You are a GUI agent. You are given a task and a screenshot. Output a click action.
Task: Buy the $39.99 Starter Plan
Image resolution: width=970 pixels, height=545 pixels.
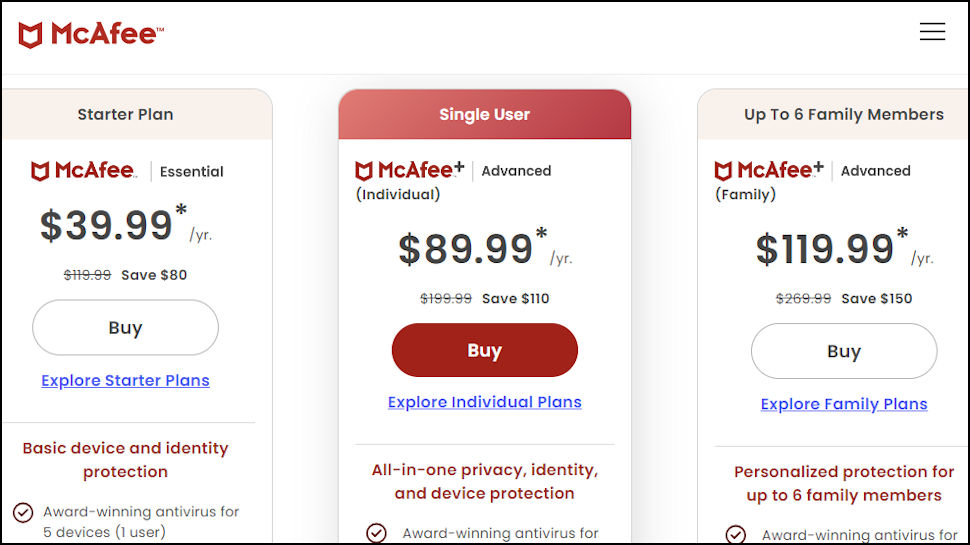tap(125, 328)
